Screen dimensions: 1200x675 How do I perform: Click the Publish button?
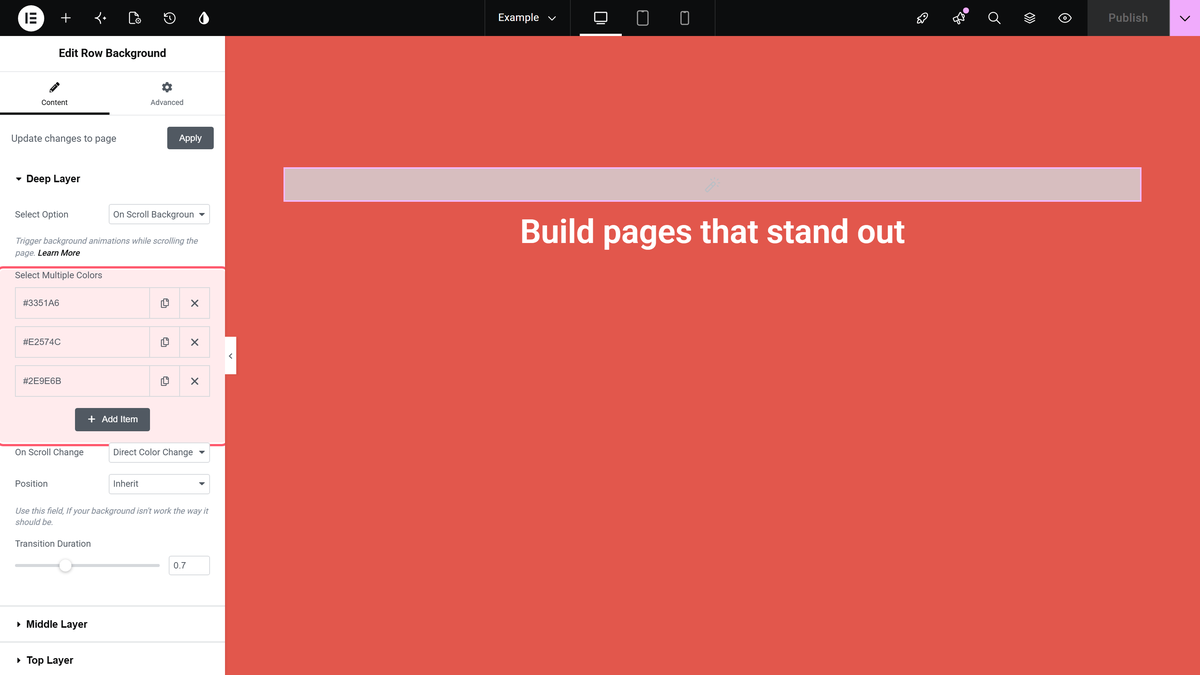pyautogui.click(x=1128, y=18)
